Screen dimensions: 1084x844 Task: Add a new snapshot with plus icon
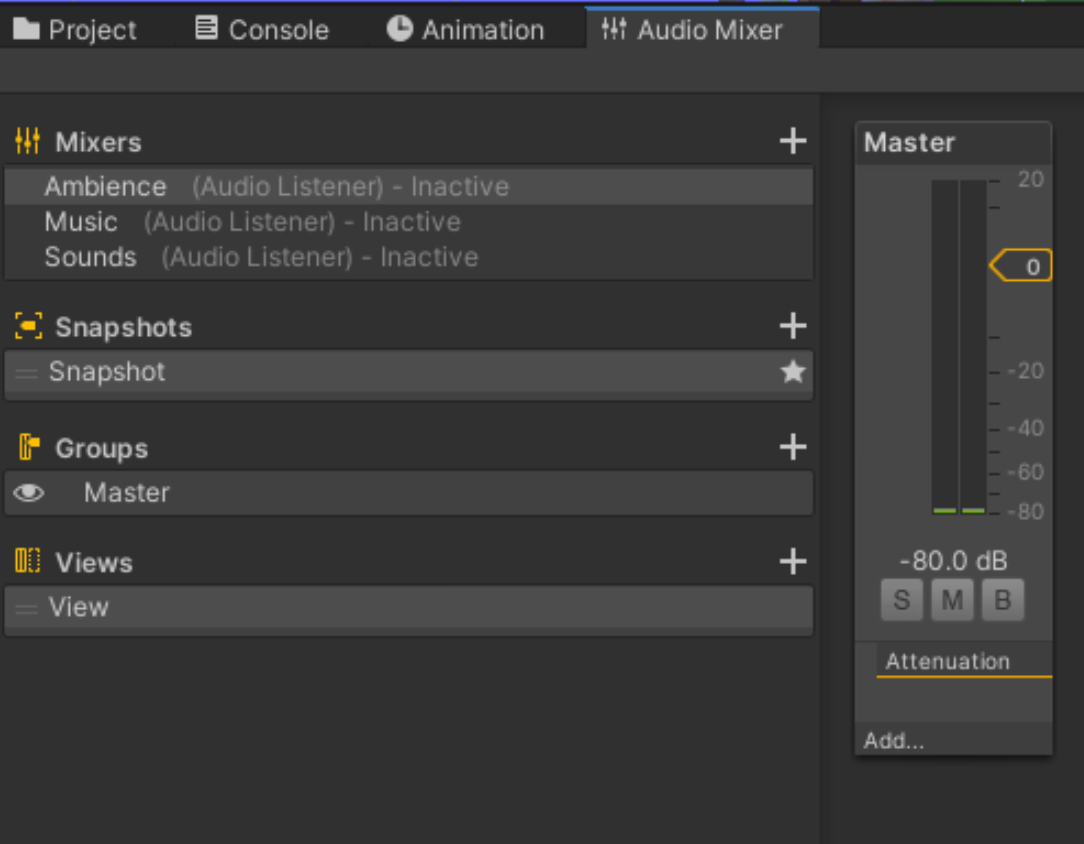[x=793, y=326]
